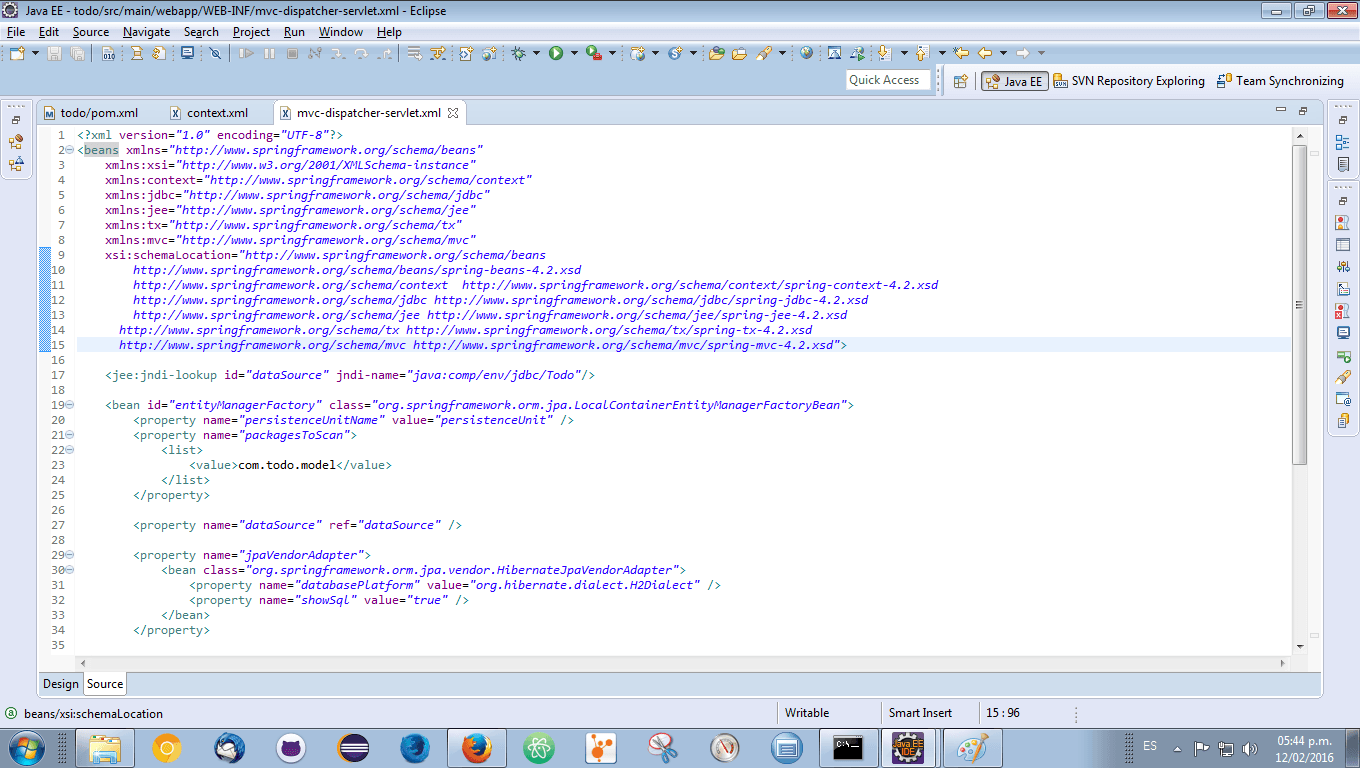Viewport: 1362px width, 768px height.
Task: Click the Task List icon in right sidebar
Action: click(x=1343, y=165)
